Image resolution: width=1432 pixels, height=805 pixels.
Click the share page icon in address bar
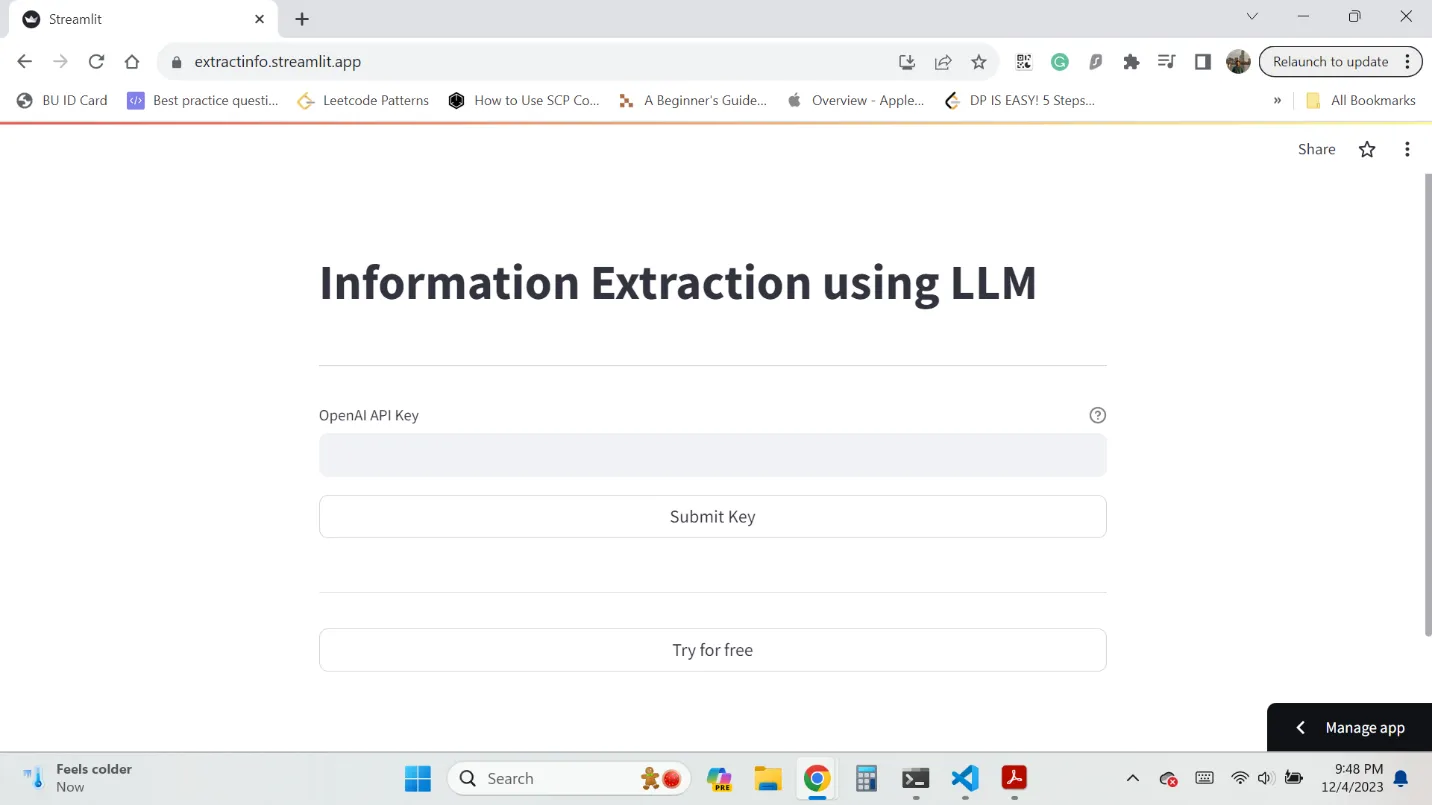(943, 62)
